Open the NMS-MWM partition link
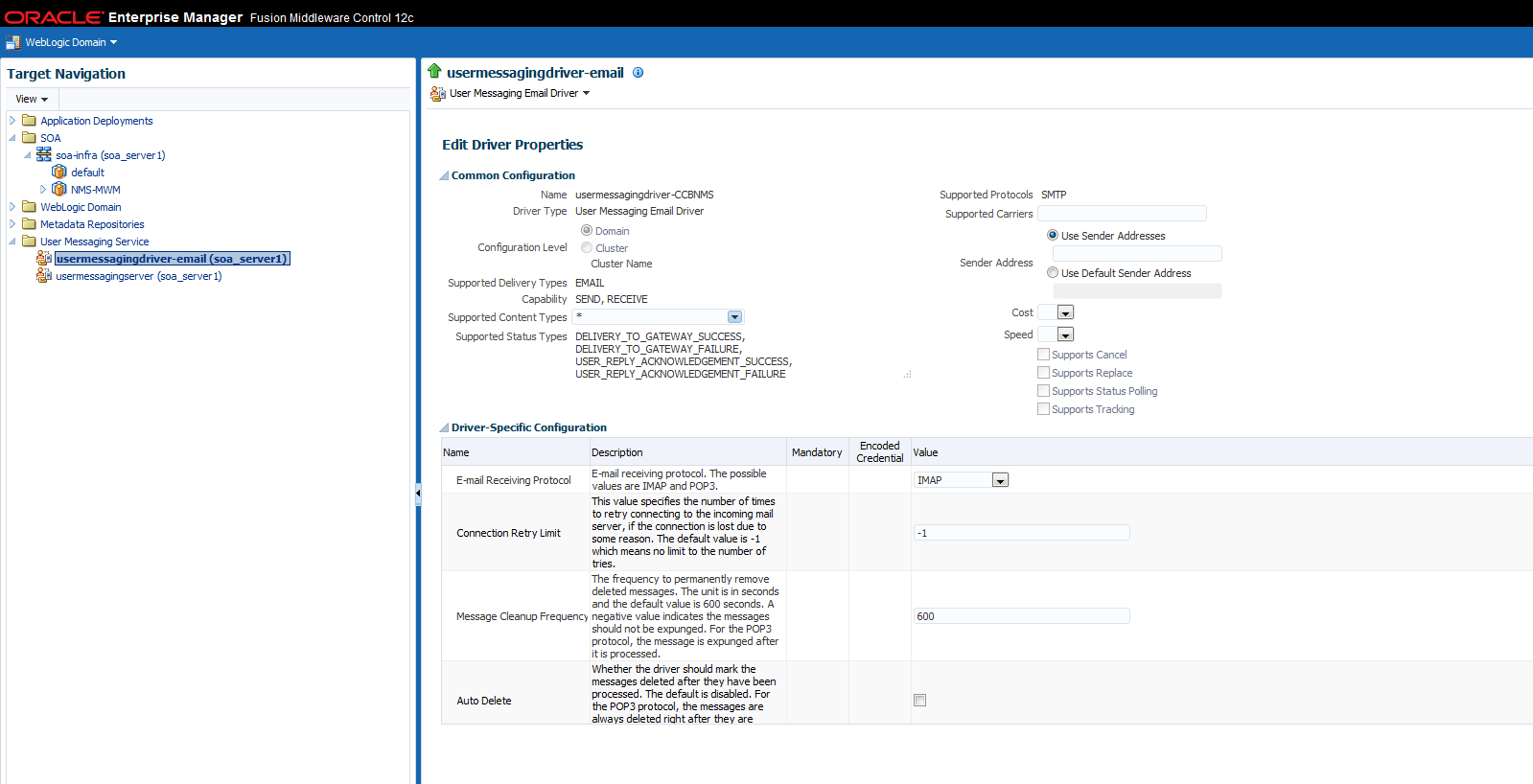Screen dimensions: 1533x784 click(x=96, y=190)
